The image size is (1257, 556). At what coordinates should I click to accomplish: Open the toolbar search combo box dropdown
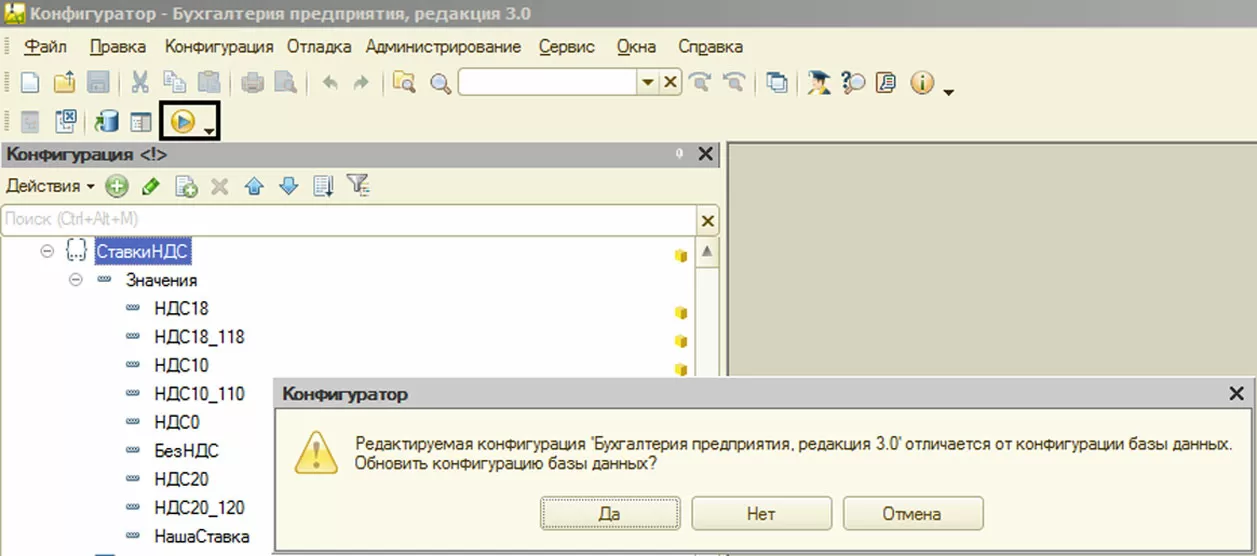(x=647, y=83)
